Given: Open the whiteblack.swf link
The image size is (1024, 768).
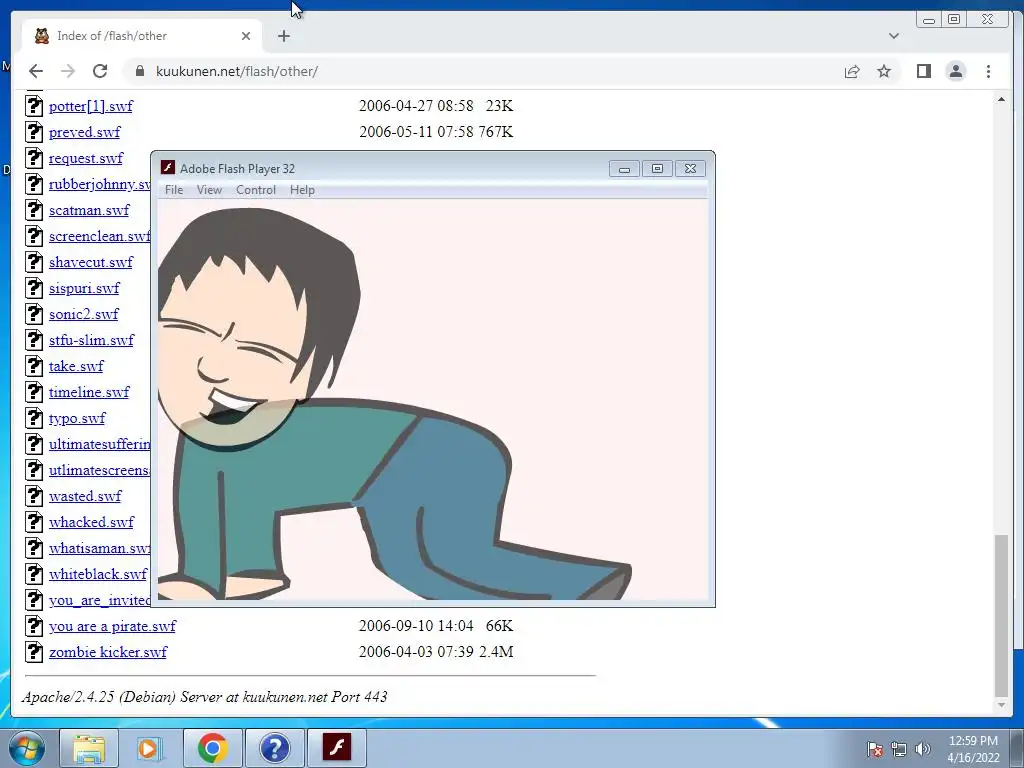Looking at the screenshot, I should coord(98,574).
